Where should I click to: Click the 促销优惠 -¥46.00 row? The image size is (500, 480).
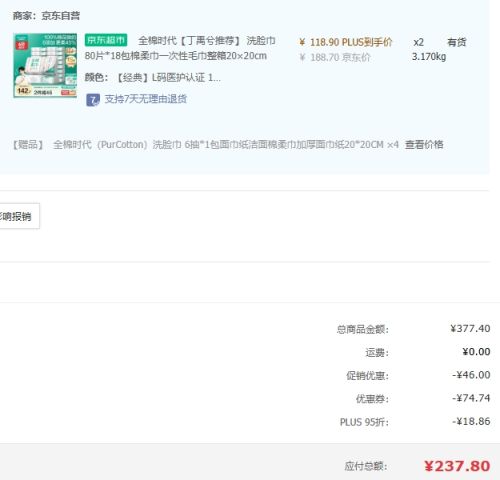[x=418, y=375]
